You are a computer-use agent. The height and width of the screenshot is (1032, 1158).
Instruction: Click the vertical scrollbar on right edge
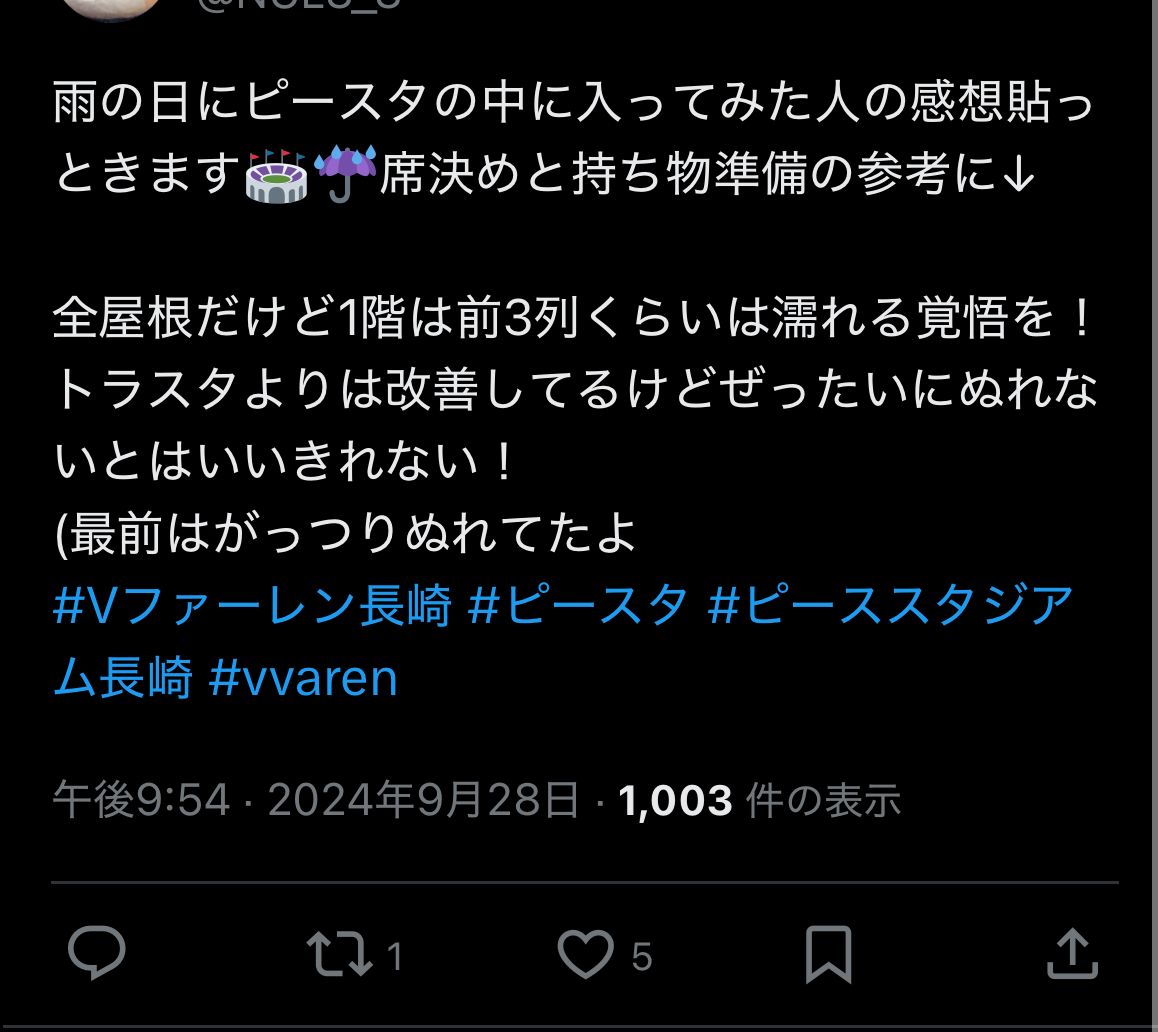1154,516
